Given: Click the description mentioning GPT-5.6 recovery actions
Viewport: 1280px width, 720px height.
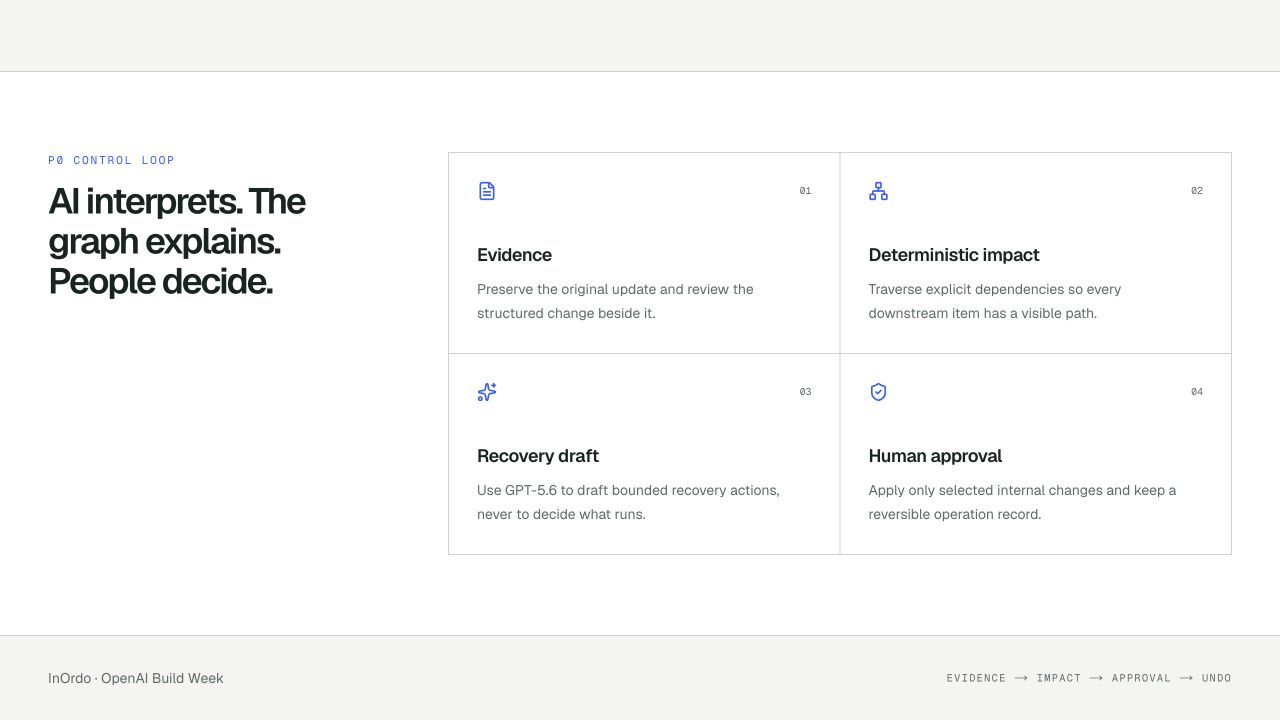Looking at the screenshot, I should pos(628,502).
